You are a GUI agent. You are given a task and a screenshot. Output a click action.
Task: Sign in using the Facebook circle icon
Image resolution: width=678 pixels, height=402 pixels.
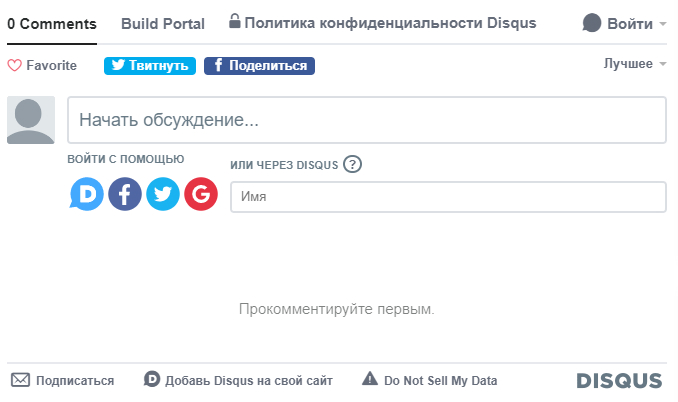pos(125,194)
